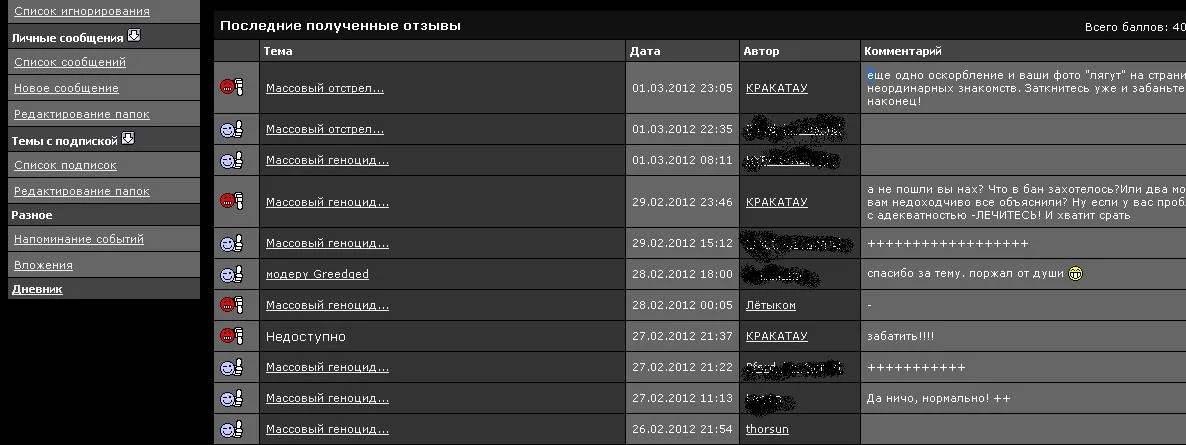Open 'Новое сообщение' in the sidebar

click(66, 88)
